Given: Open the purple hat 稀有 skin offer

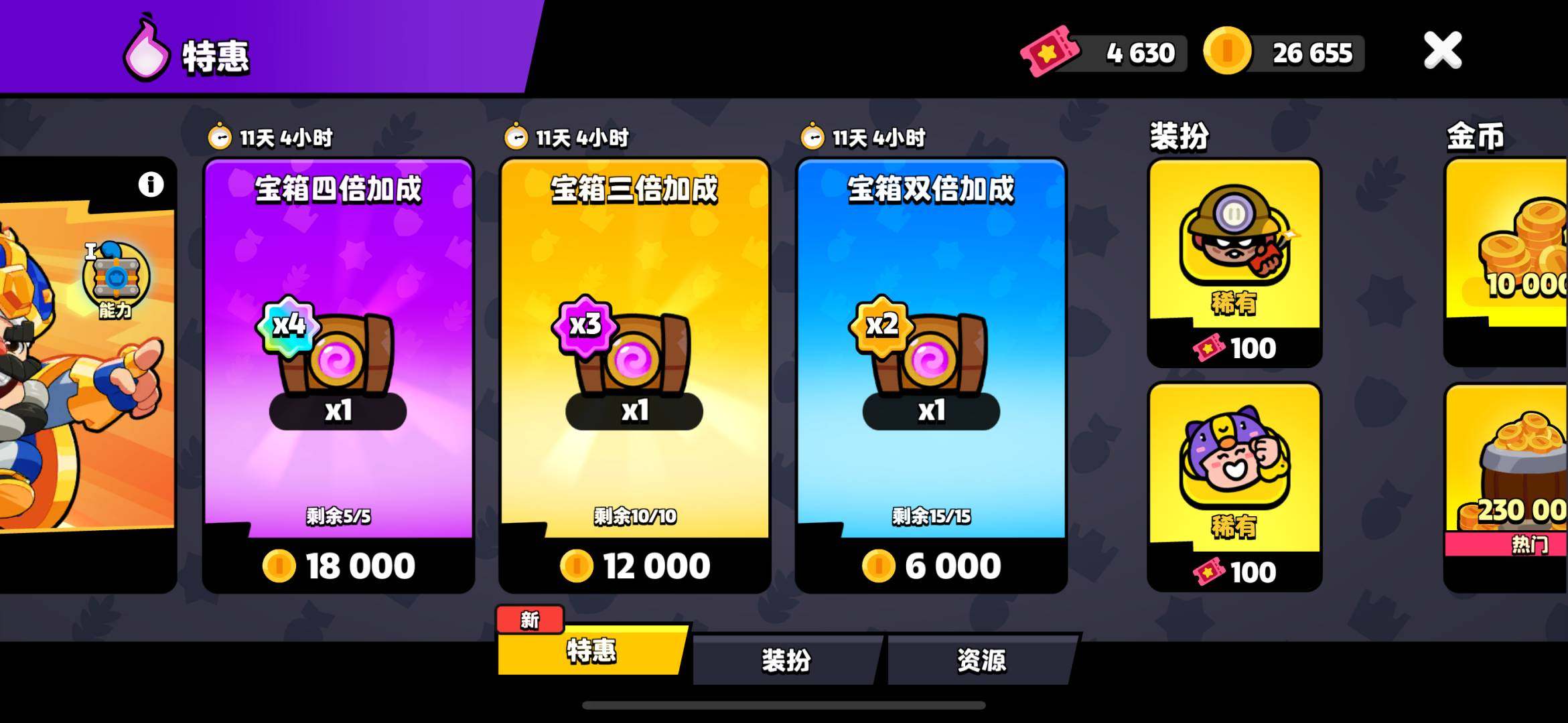Looking at the screenshot, I should [x=1234, y=487].
